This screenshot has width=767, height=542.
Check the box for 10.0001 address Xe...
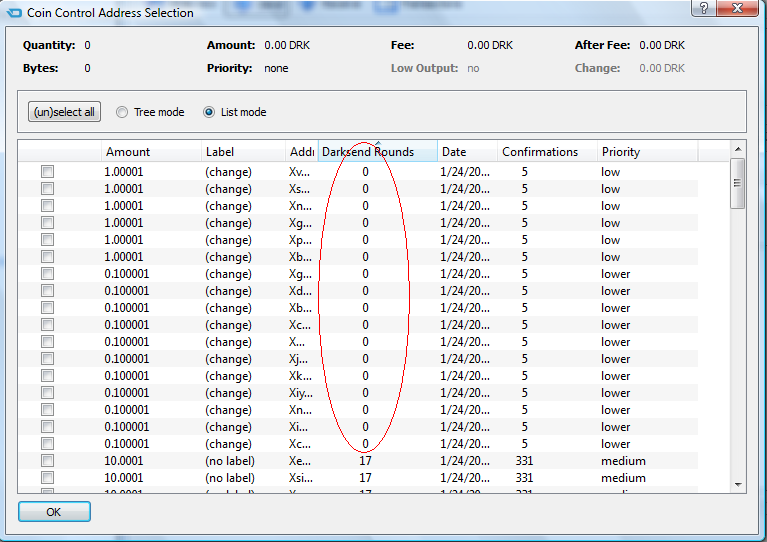(47, 461)
